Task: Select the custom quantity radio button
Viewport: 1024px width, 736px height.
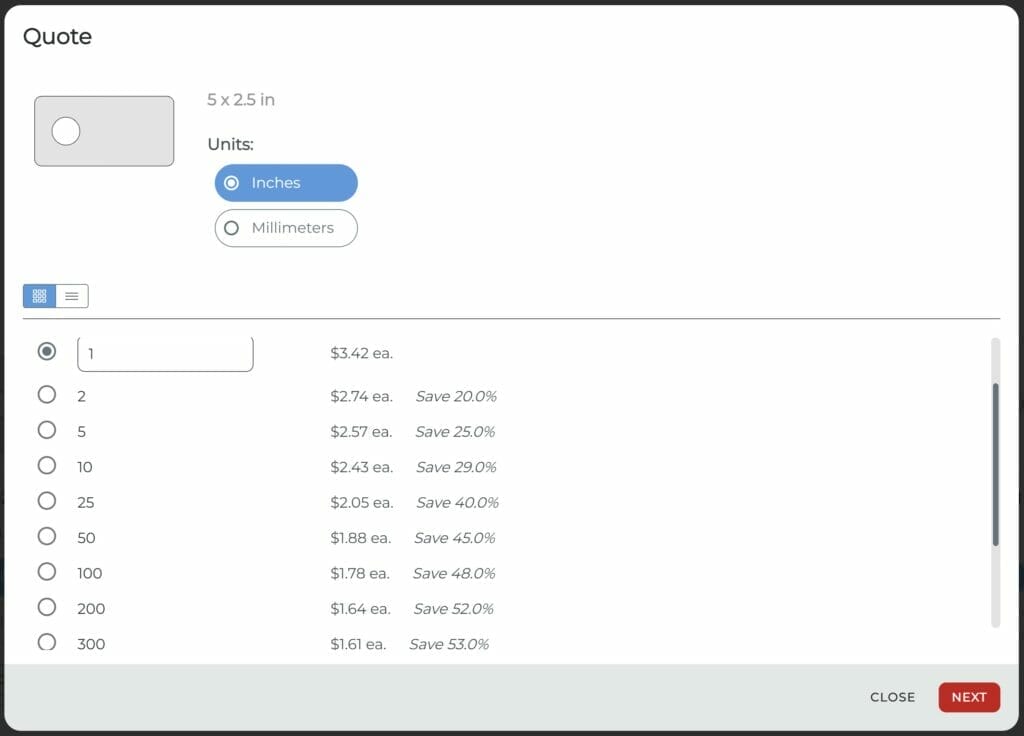Action: [x=47, y=352]
